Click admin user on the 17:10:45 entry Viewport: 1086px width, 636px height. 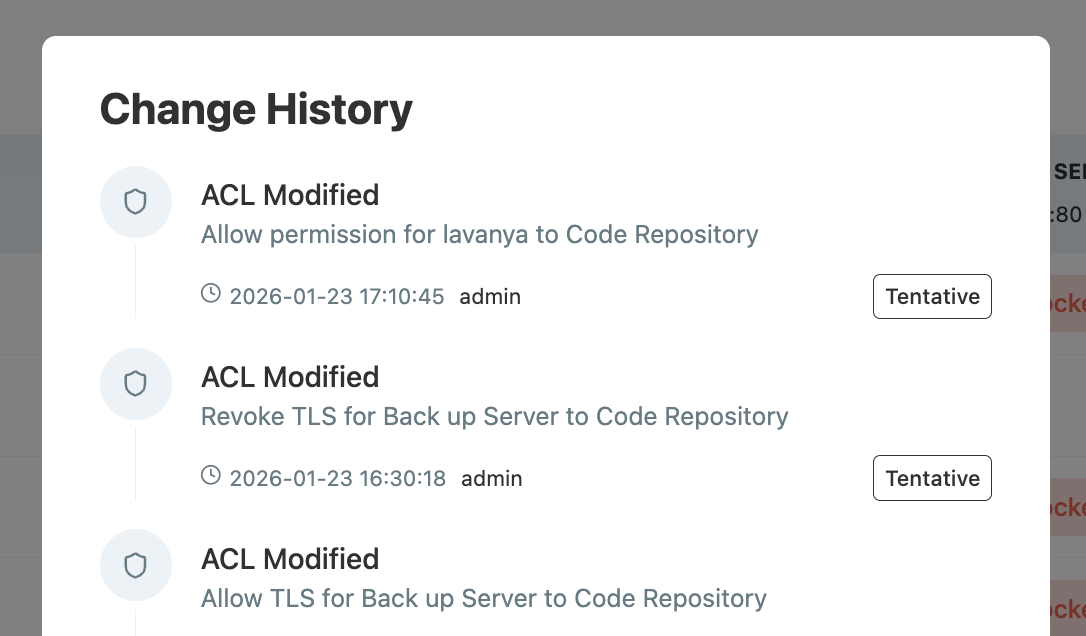pyautogui.click(x=490, y=297)
